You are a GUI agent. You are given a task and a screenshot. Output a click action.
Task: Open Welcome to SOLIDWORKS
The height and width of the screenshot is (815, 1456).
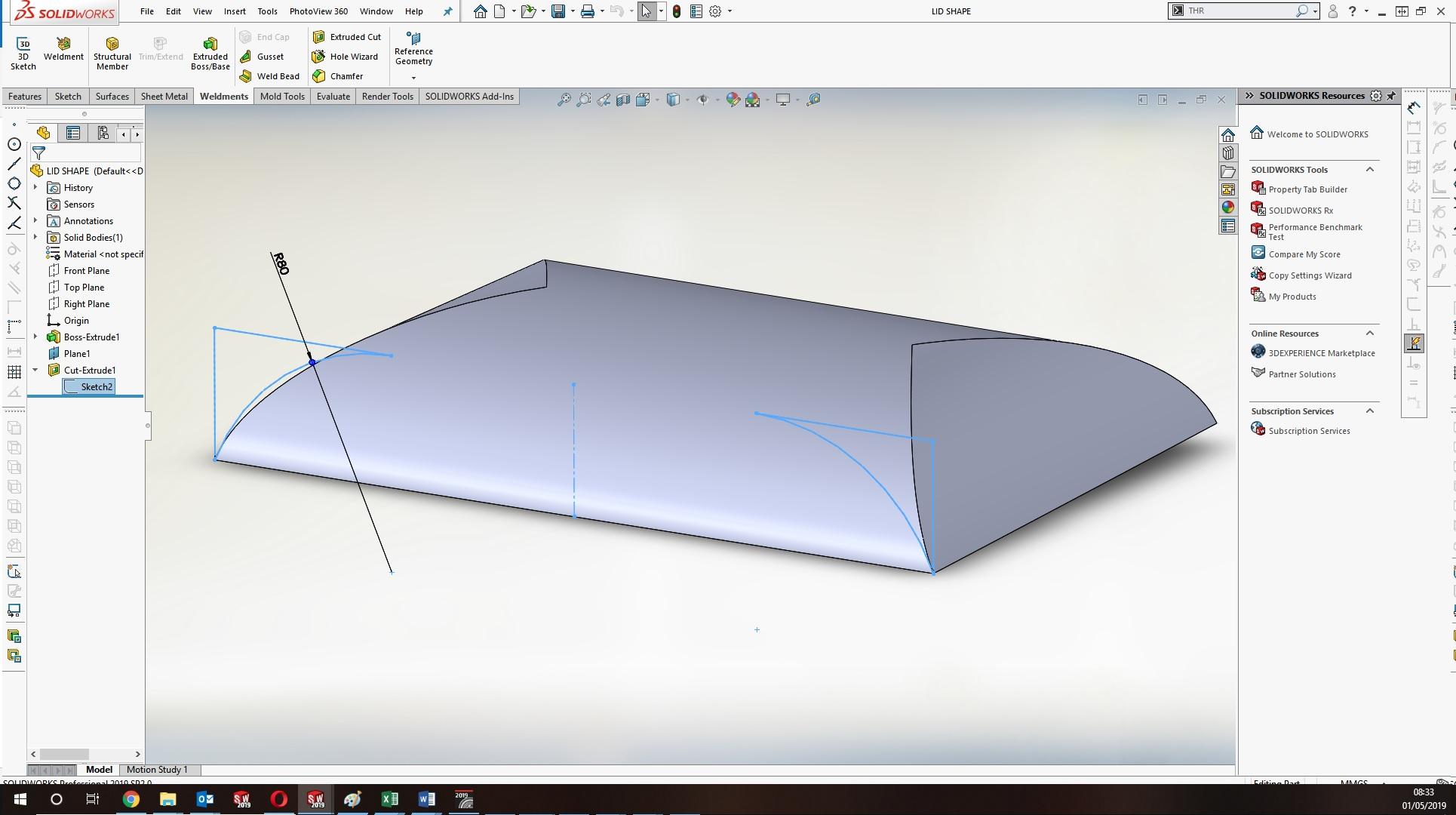click(1316, 134)
